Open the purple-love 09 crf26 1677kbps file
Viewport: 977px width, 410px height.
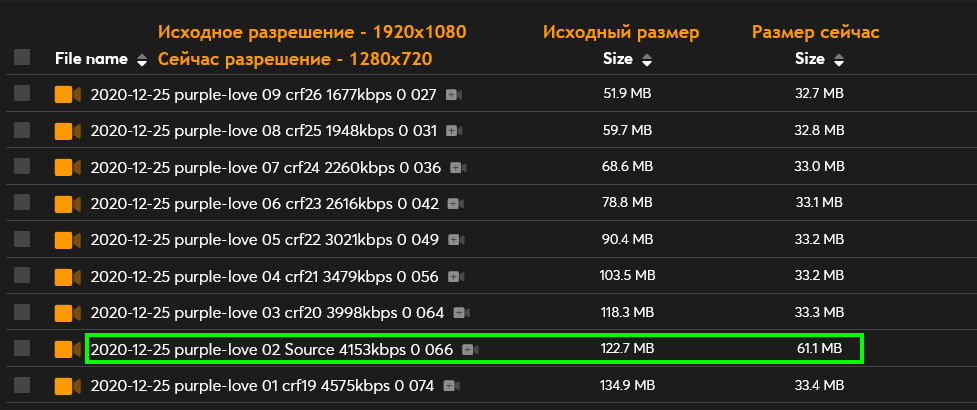click(264, 95)
